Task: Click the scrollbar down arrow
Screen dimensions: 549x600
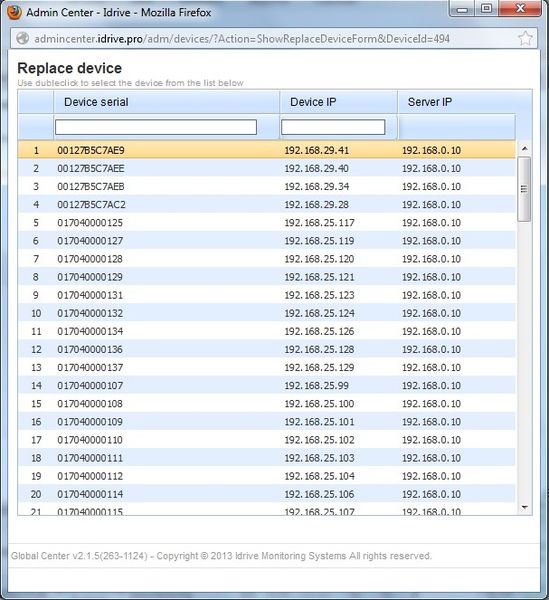Action: coord(525,507)
